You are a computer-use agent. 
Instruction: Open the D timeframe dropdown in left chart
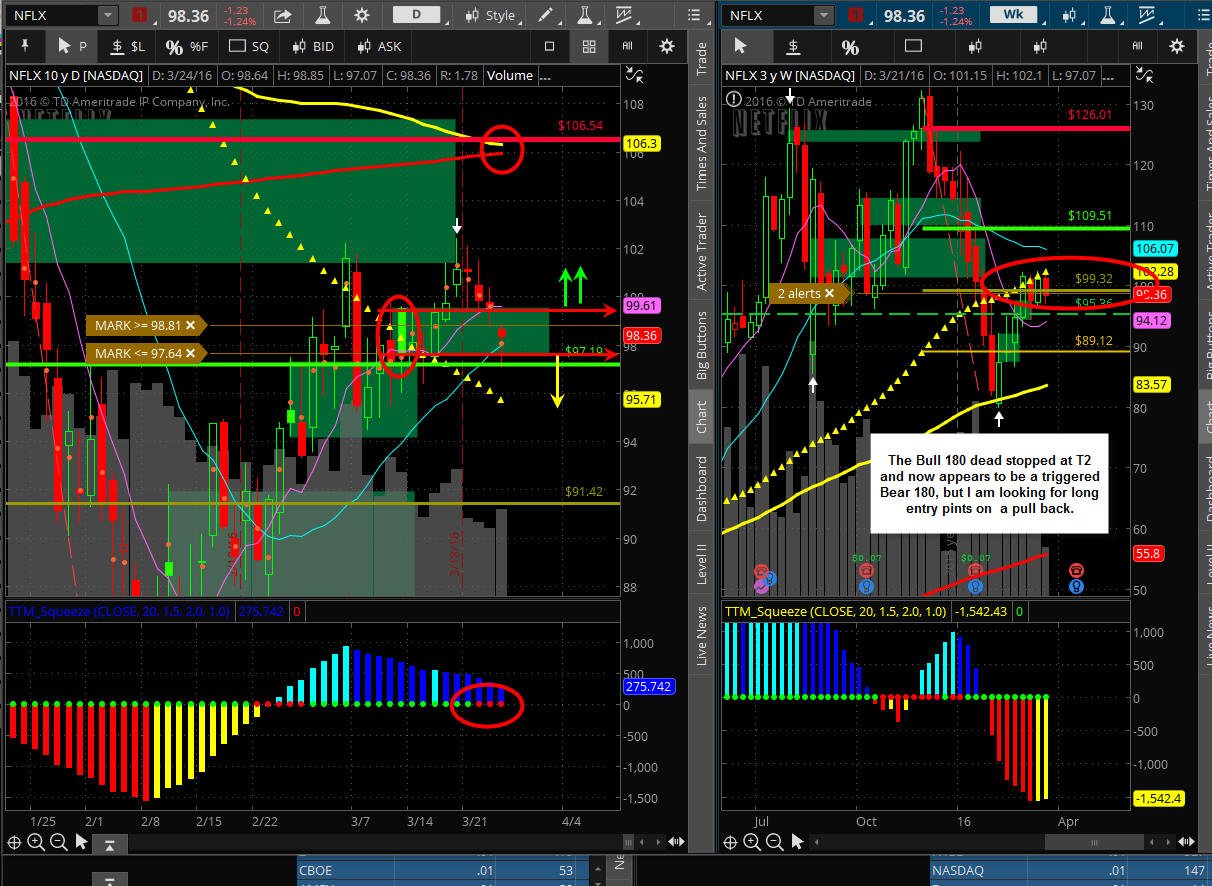point(417,15)
